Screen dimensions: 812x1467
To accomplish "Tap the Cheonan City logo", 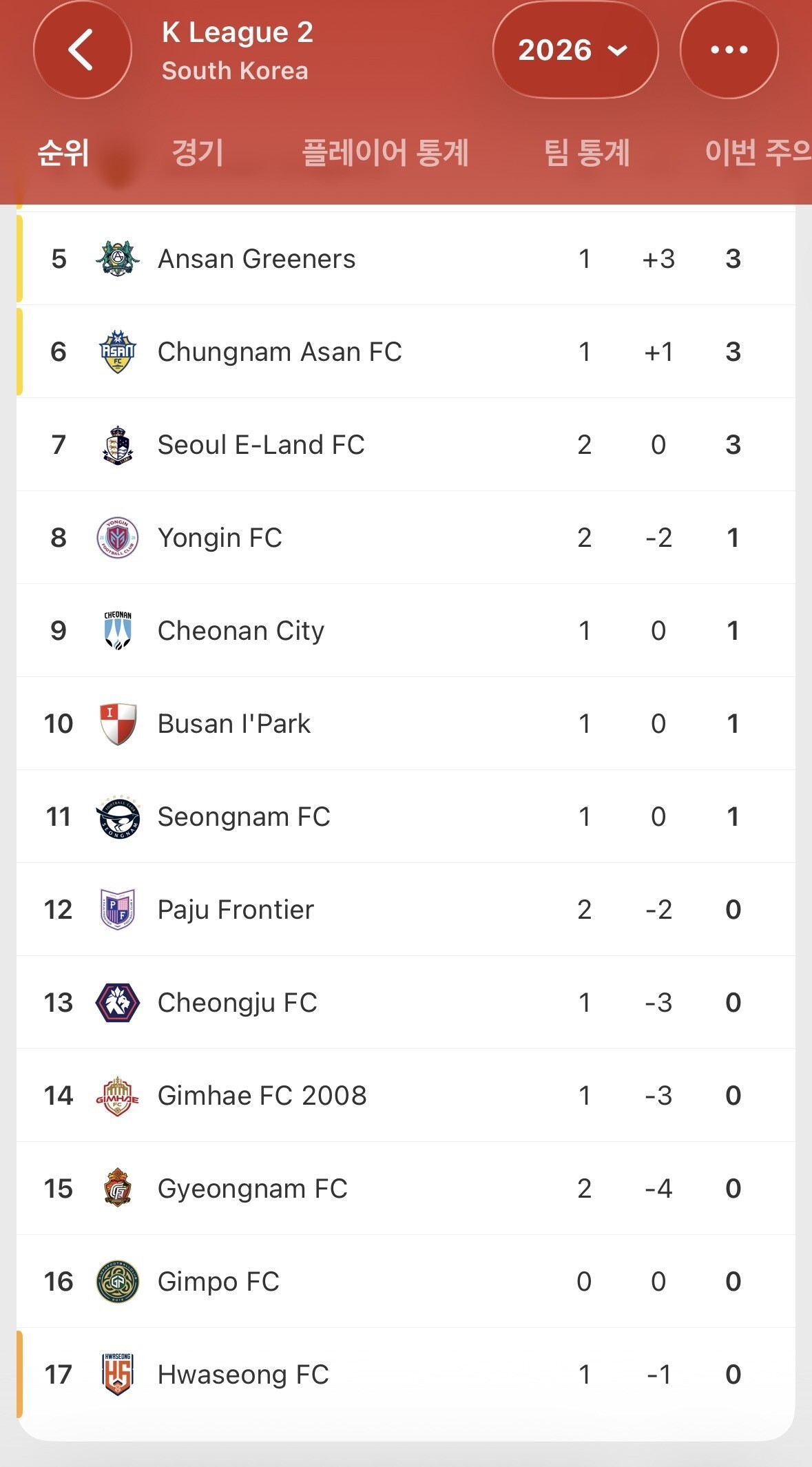I will (x=118, y=631).
